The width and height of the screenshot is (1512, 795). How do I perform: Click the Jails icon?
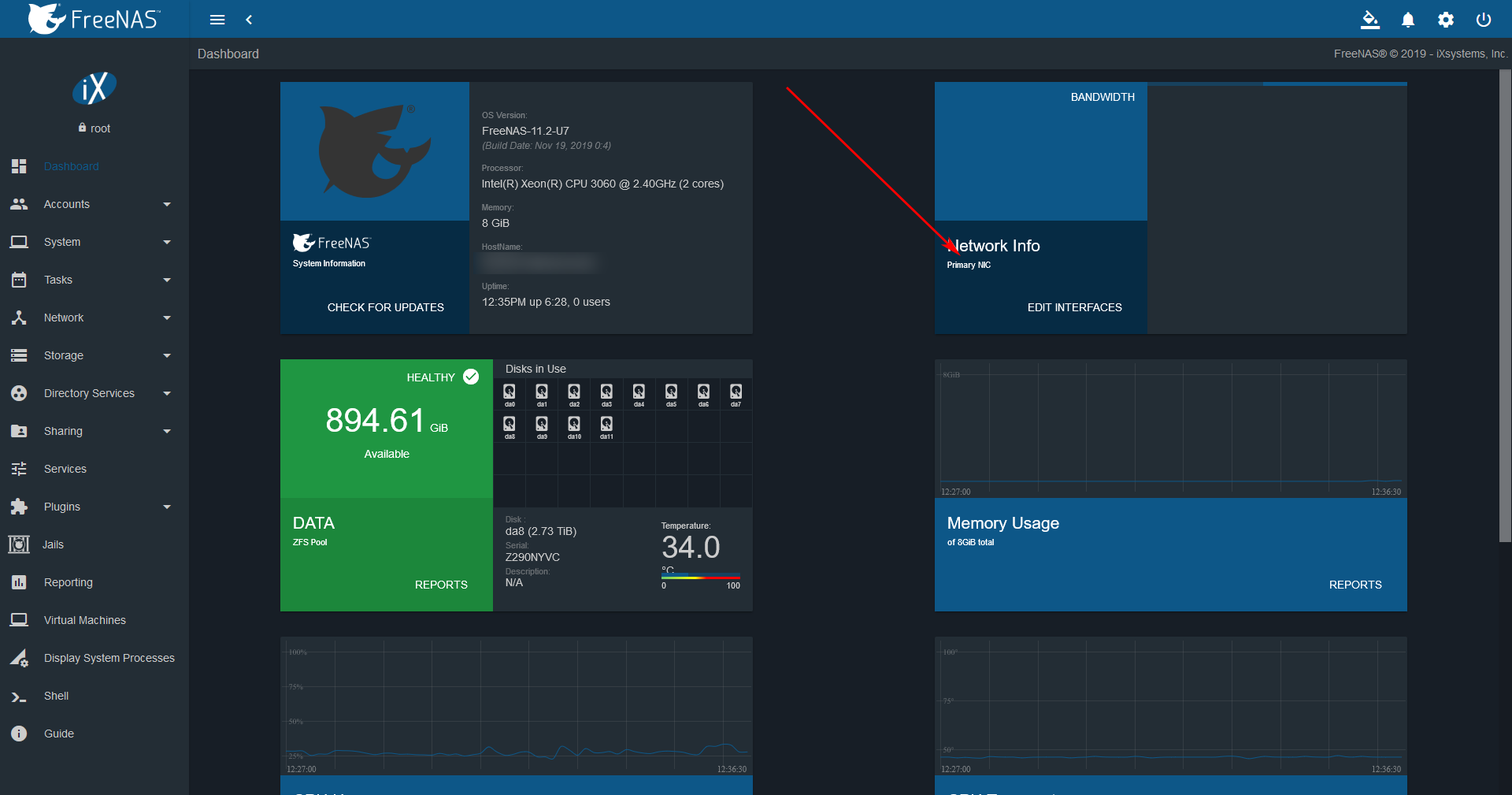pyautogui.click(x=19, y=544)
